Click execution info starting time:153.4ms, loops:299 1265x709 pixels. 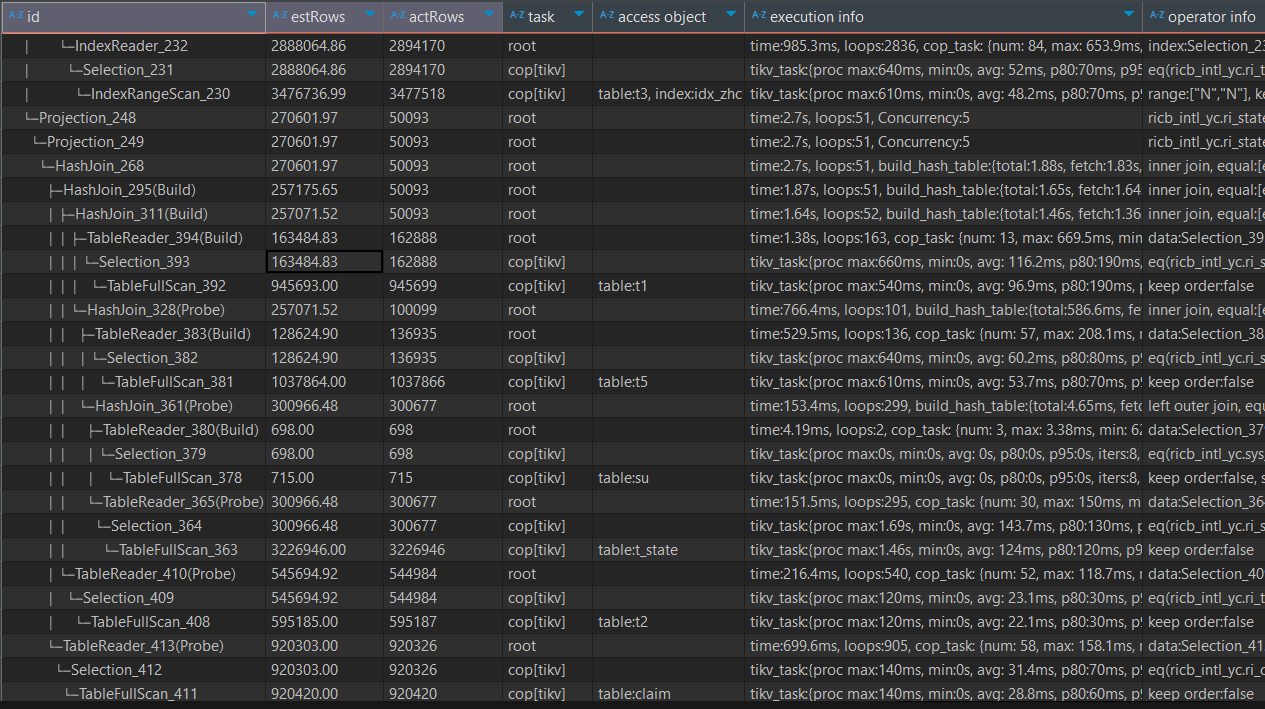pyautogui.click(x=943, y=406)
